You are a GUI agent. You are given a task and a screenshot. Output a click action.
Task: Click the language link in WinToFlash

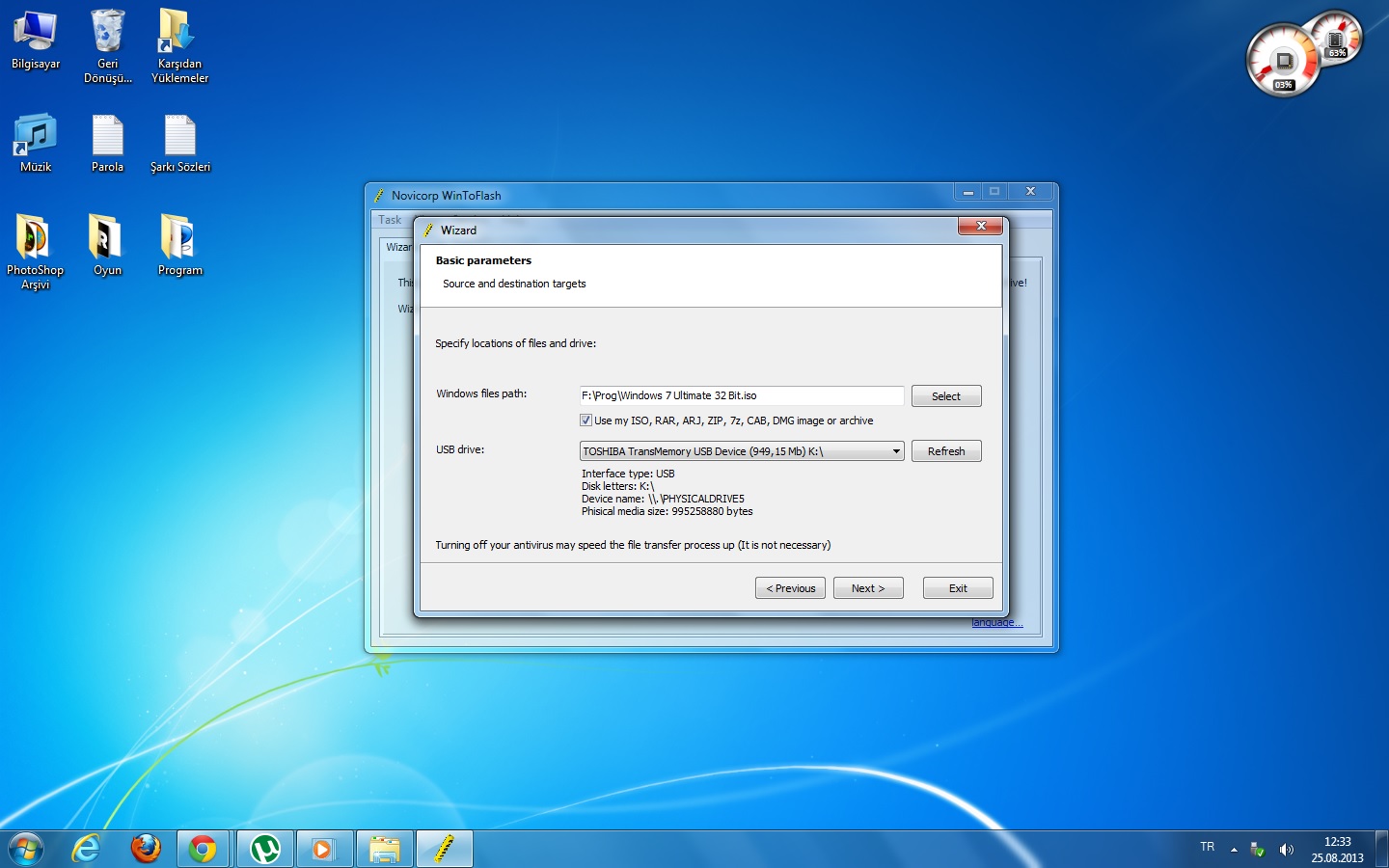coord(996,623)
